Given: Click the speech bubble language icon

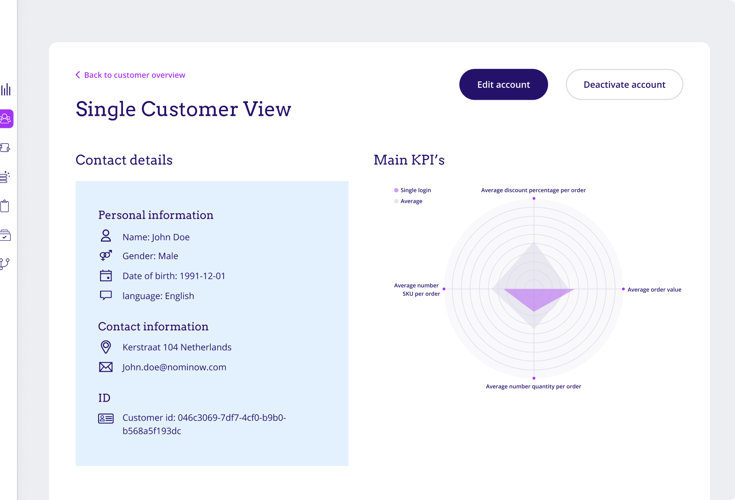Looking at the screenshot, I should pos(106,296).
